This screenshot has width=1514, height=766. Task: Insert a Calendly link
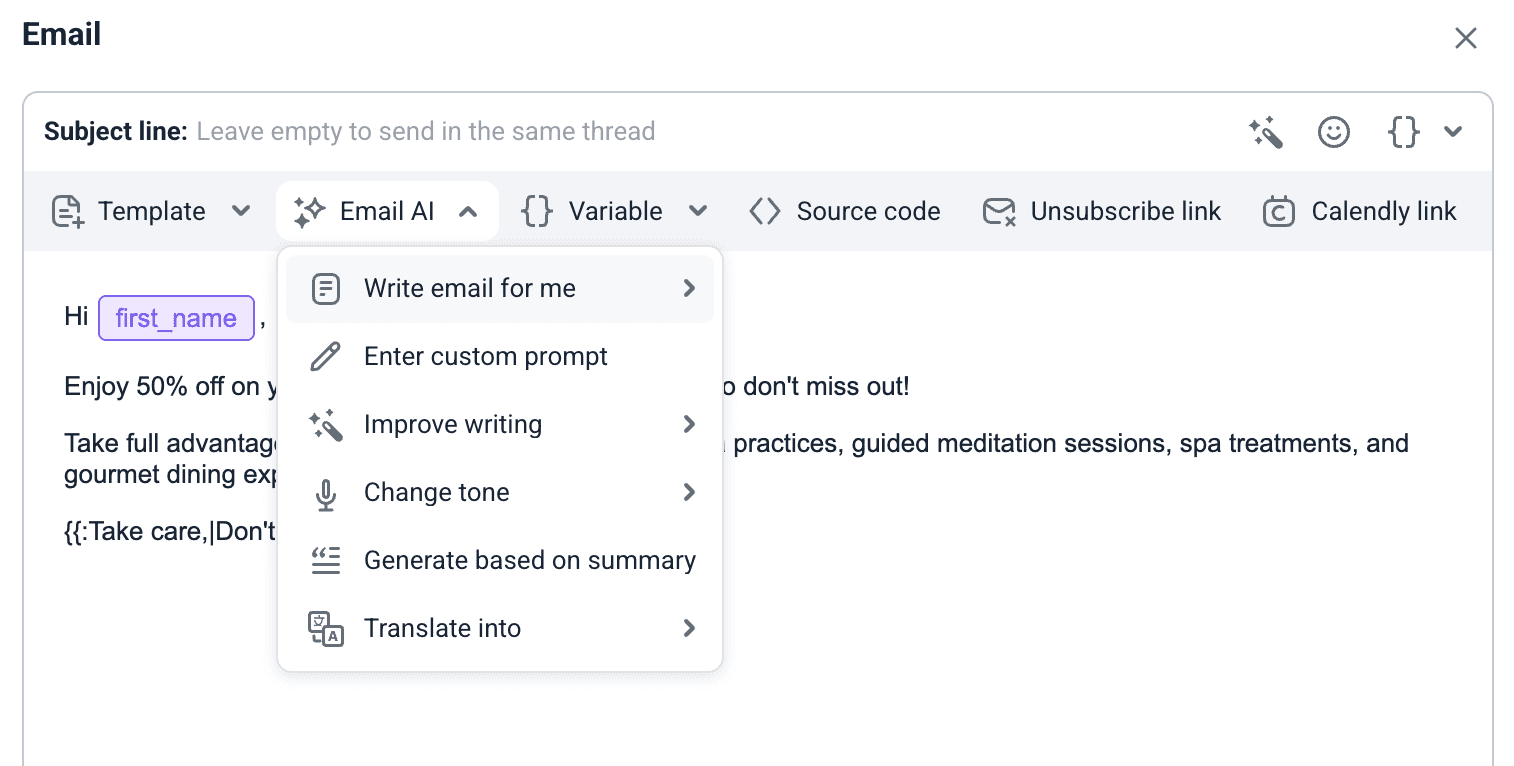(x=1360, y=211)
